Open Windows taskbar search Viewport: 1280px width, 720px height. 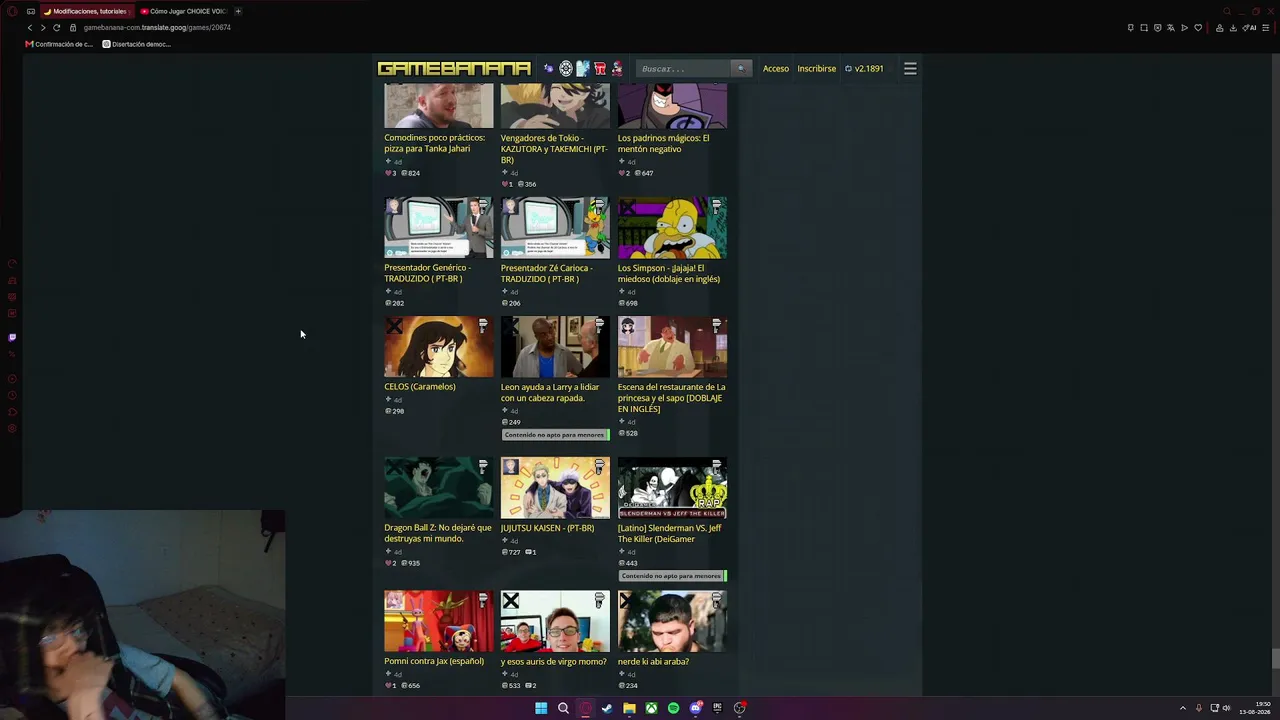[563, 708]
